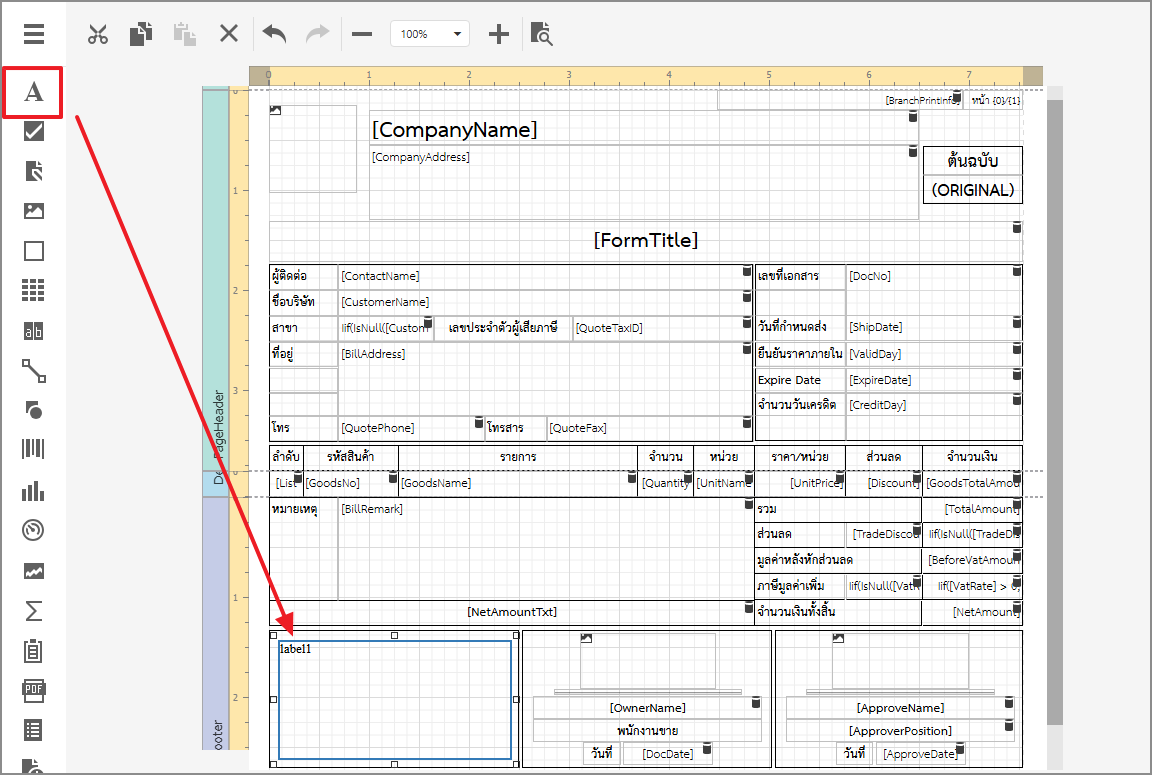Open the hamburger menu

point(34,34)
